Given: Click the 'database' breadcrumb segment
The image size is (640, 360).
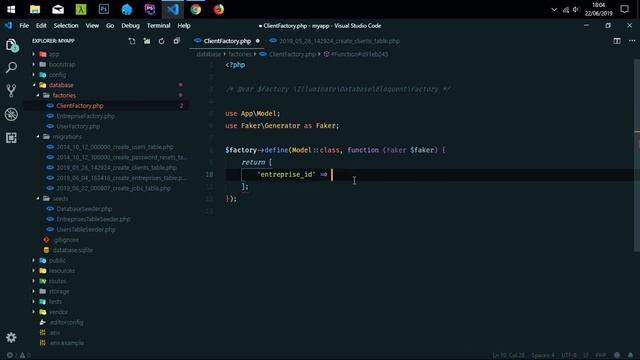Looking at the screenshot, I should (x=209, y=54).
